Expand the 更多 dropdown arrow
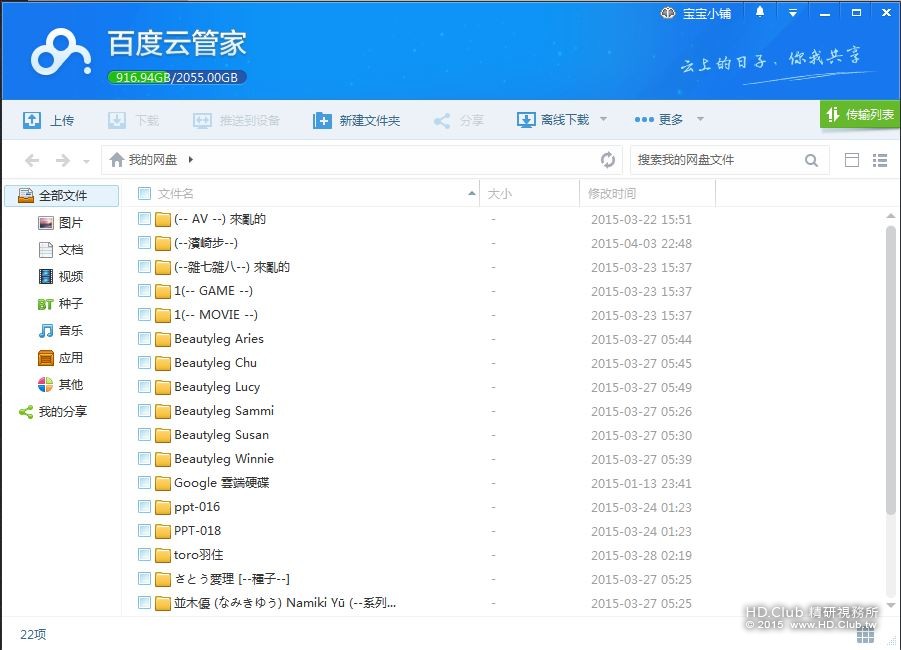 700,119
